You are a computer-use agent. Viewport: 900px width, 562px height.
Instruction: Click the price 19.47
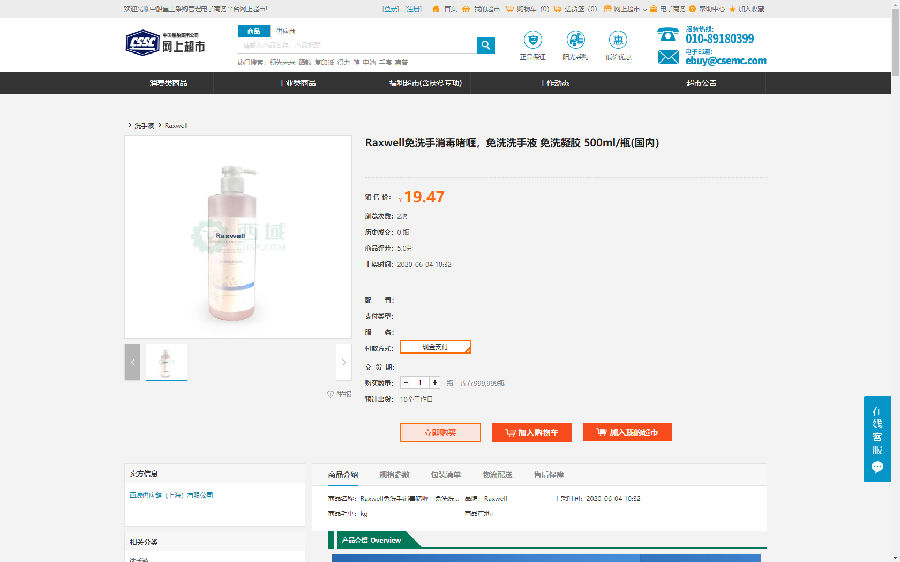424,197
